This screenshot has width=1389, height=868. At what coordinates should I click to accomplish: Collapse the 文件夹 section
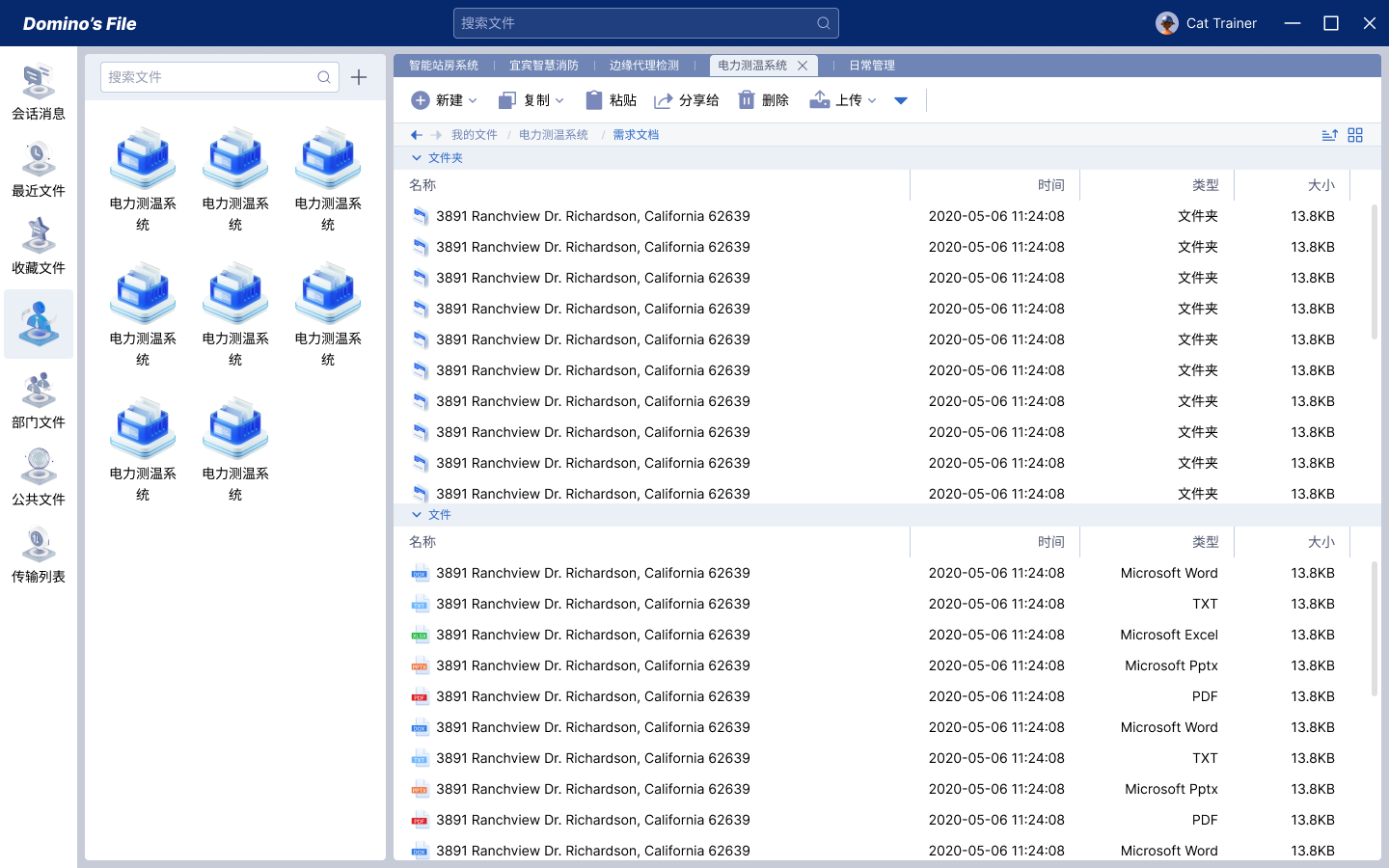(x=417, y=158)
